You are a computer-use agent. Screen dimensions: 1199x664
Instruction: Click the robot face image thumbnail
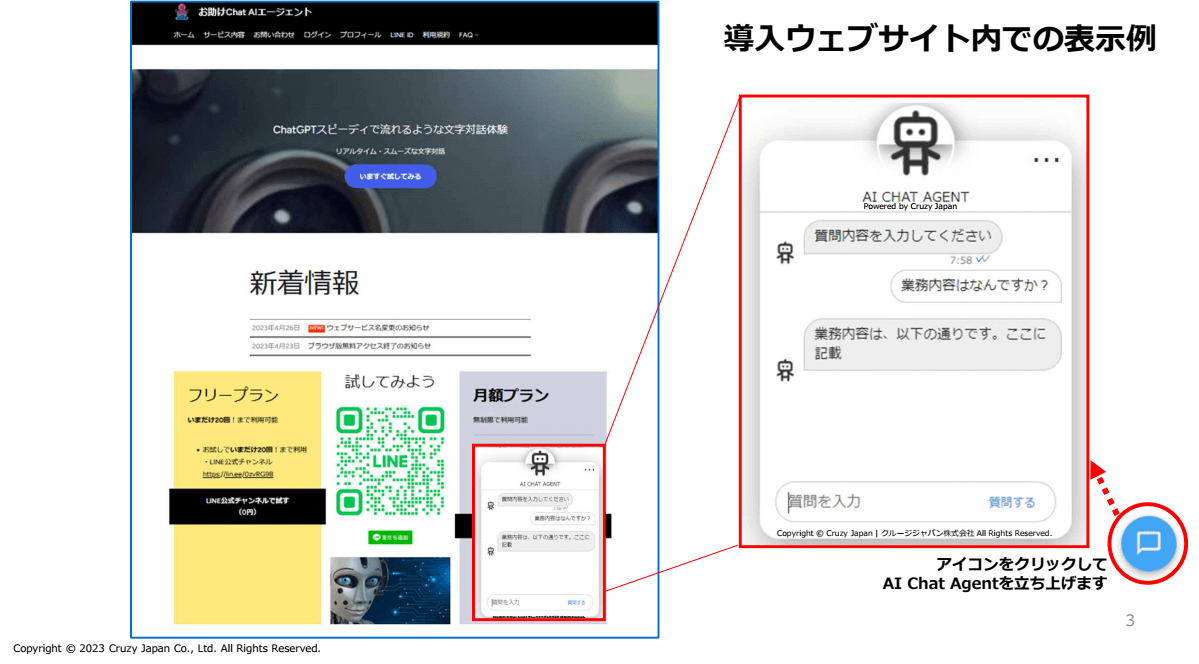coord(390,590)
